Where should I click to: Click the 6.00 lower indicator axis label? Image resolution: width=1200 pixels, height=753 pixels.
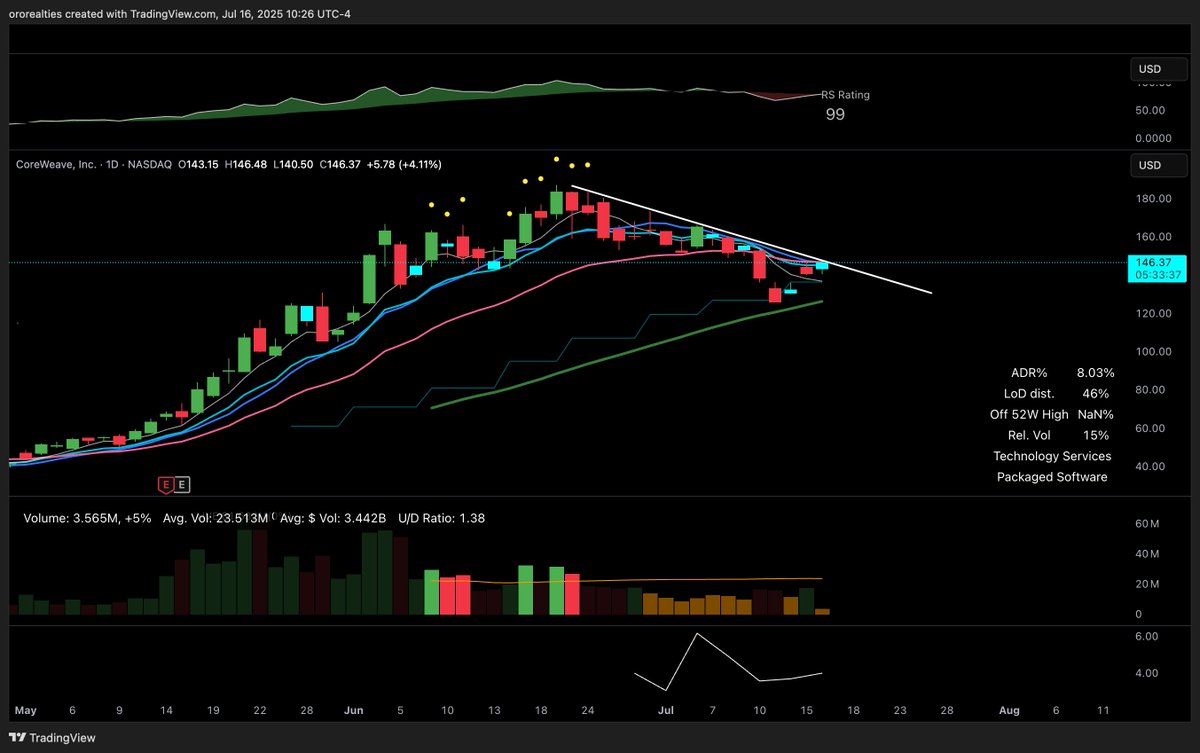tap(1147, 636)
